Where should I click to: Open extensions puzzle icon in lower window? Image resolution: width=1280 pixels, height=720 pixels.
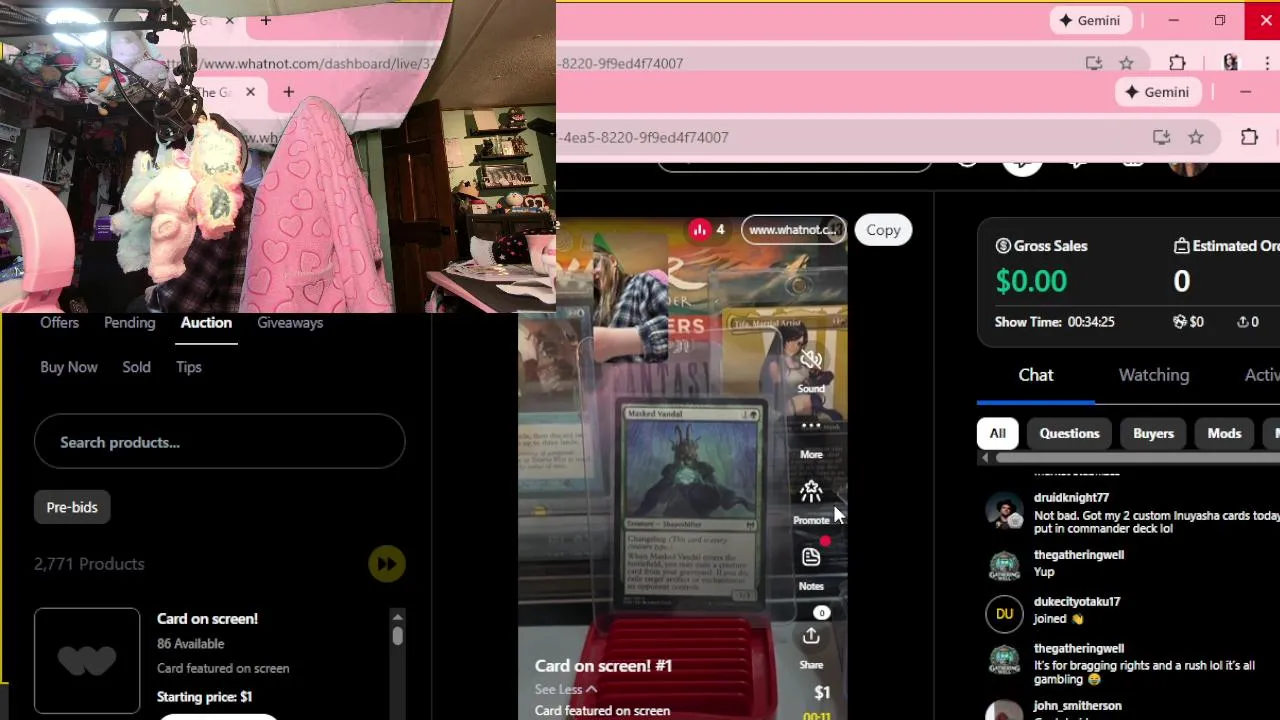(x=1249, y=137)
